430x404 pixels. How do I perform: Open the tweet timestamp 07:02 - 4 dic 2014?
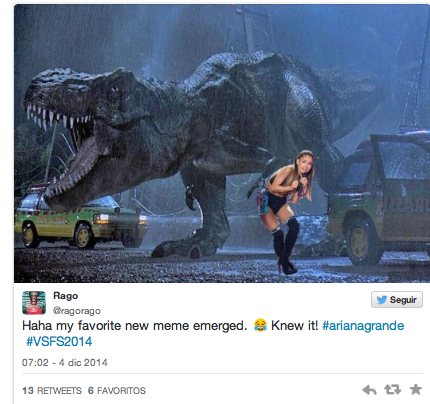65,362
